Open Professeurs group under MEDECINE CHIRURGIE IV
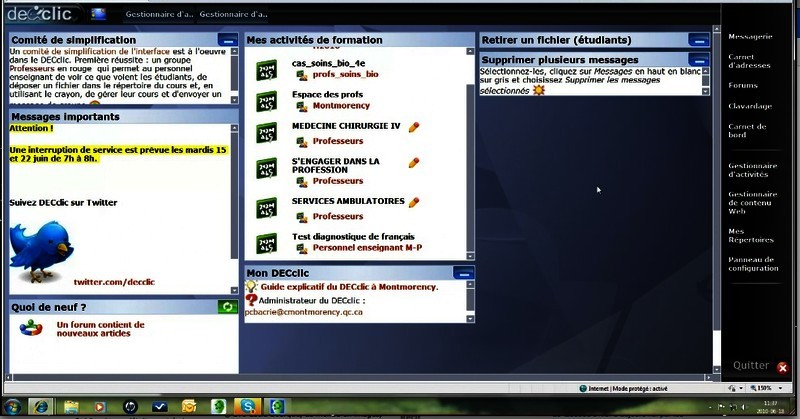800x419 pixels. point(338,141)
